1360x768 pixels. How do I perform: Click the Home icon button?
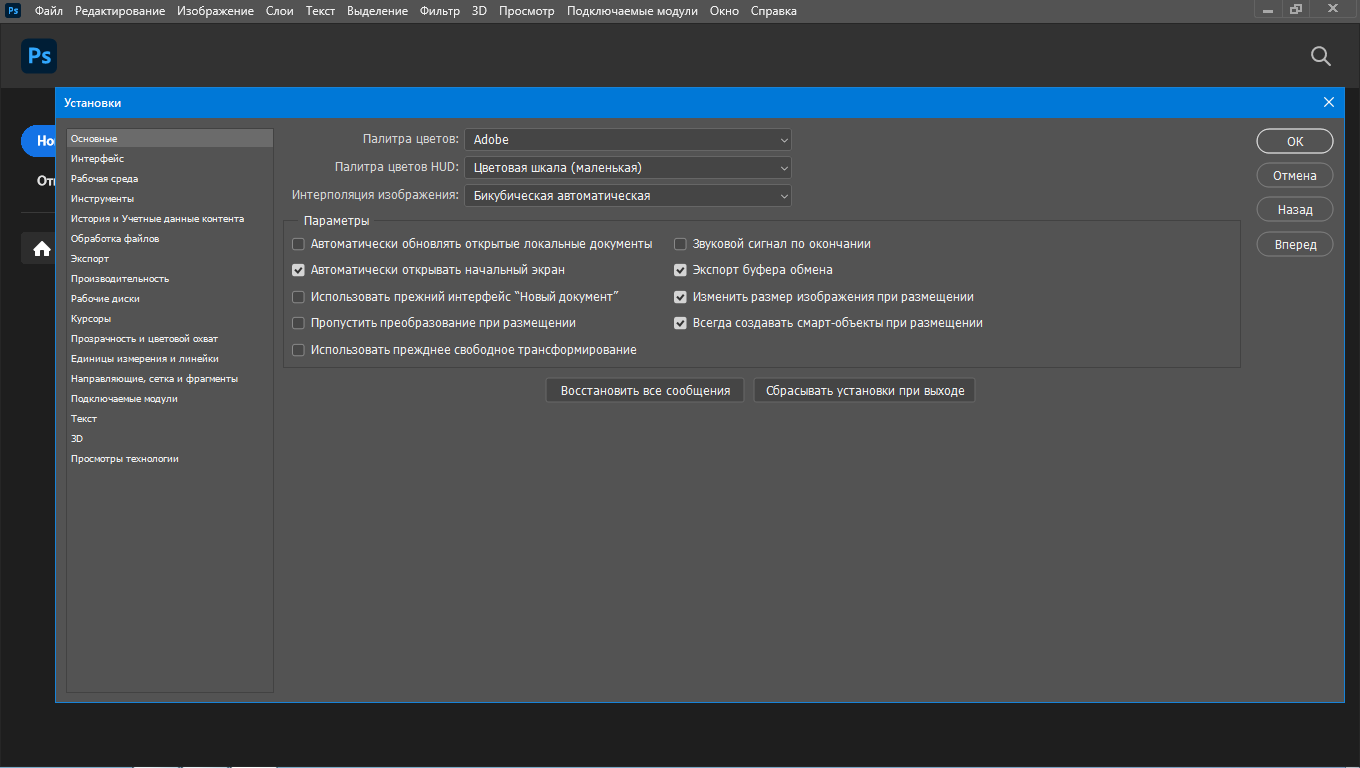point(42,249)
